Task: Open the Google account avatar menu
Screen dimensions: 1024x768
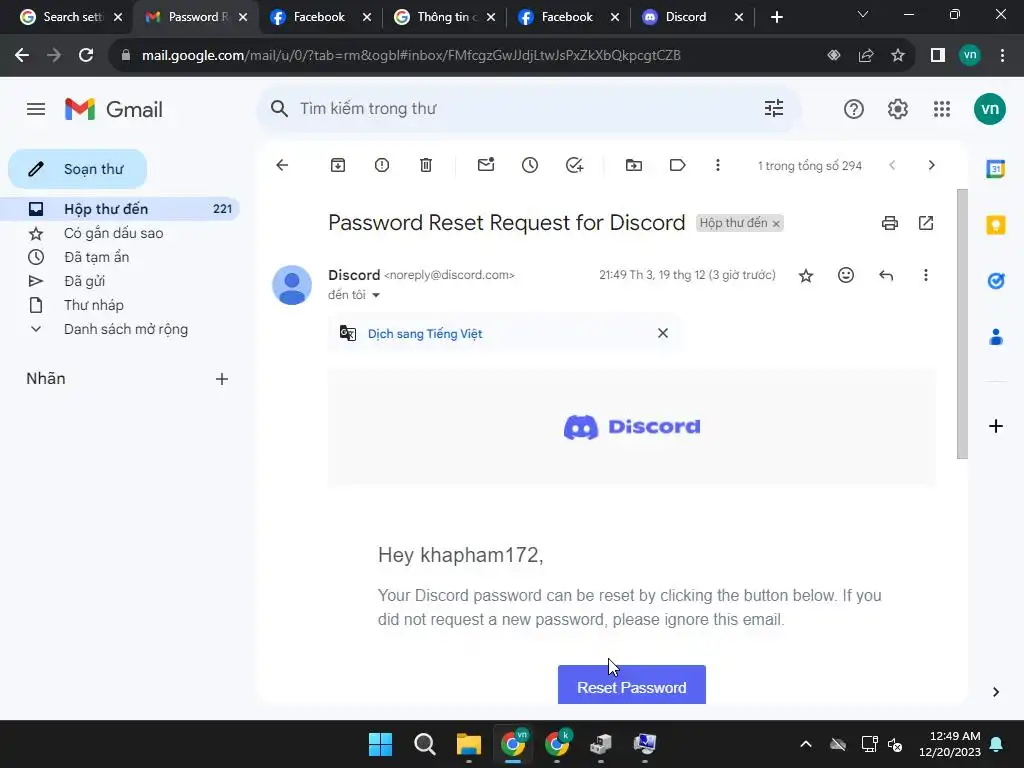Action: click(989, 109)
